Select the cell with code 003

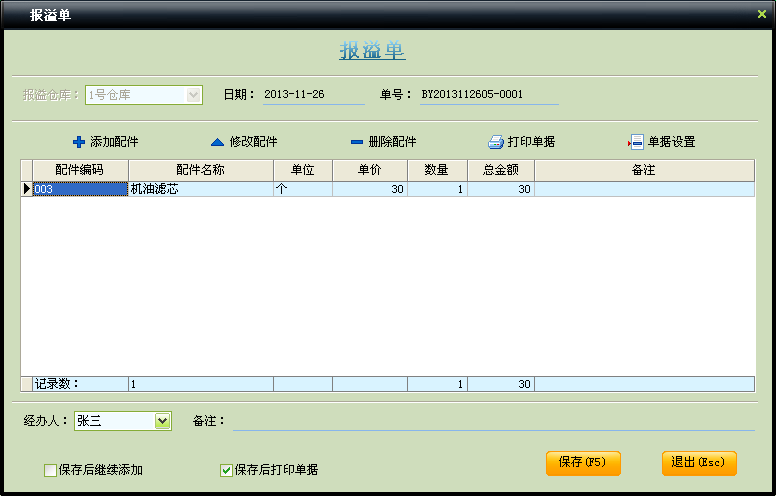(x=80, y=189)
